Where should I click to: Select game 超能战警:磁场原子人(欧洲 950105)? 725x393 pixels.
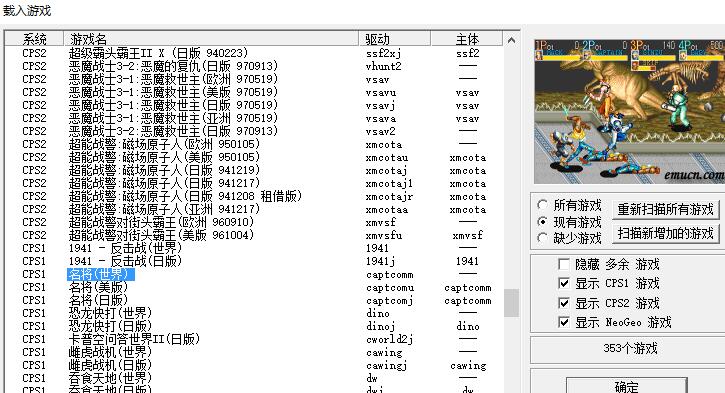click(x=165, y=144)
